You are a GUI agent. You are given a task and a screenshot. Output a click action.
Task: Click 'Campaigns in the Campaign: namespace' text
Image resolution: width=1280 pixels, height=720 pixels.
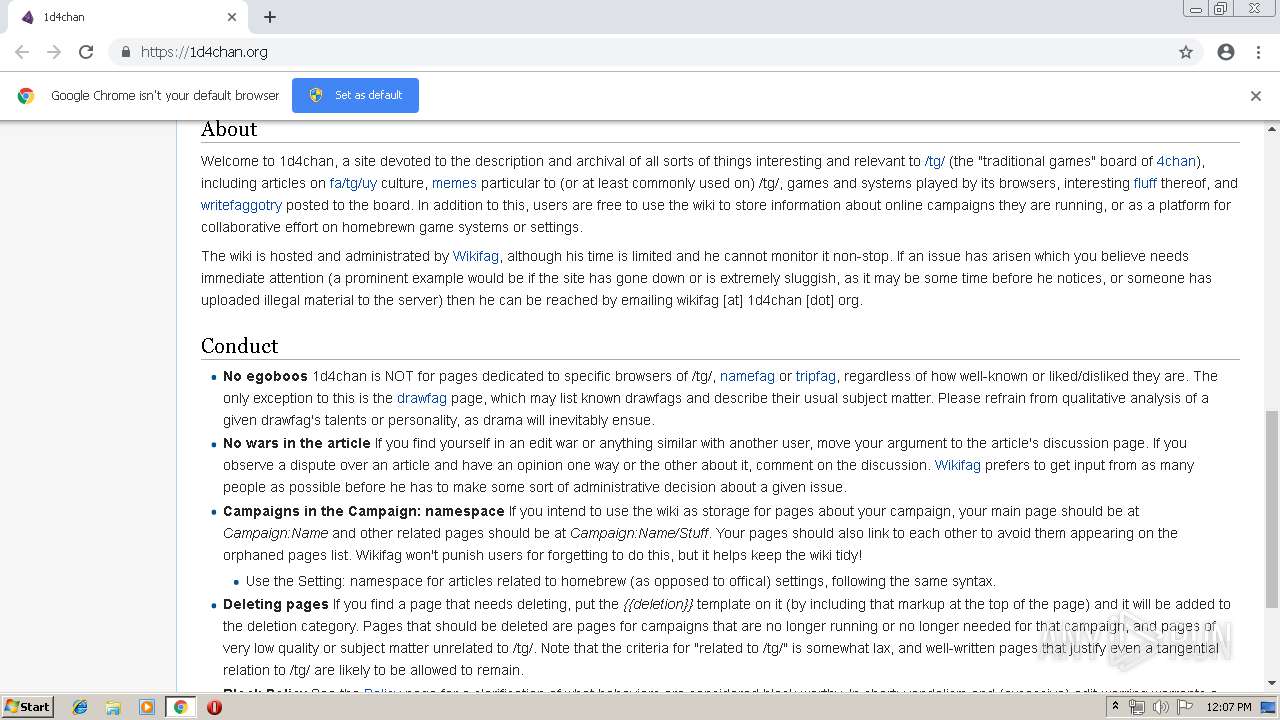click(x=364, y=511)
